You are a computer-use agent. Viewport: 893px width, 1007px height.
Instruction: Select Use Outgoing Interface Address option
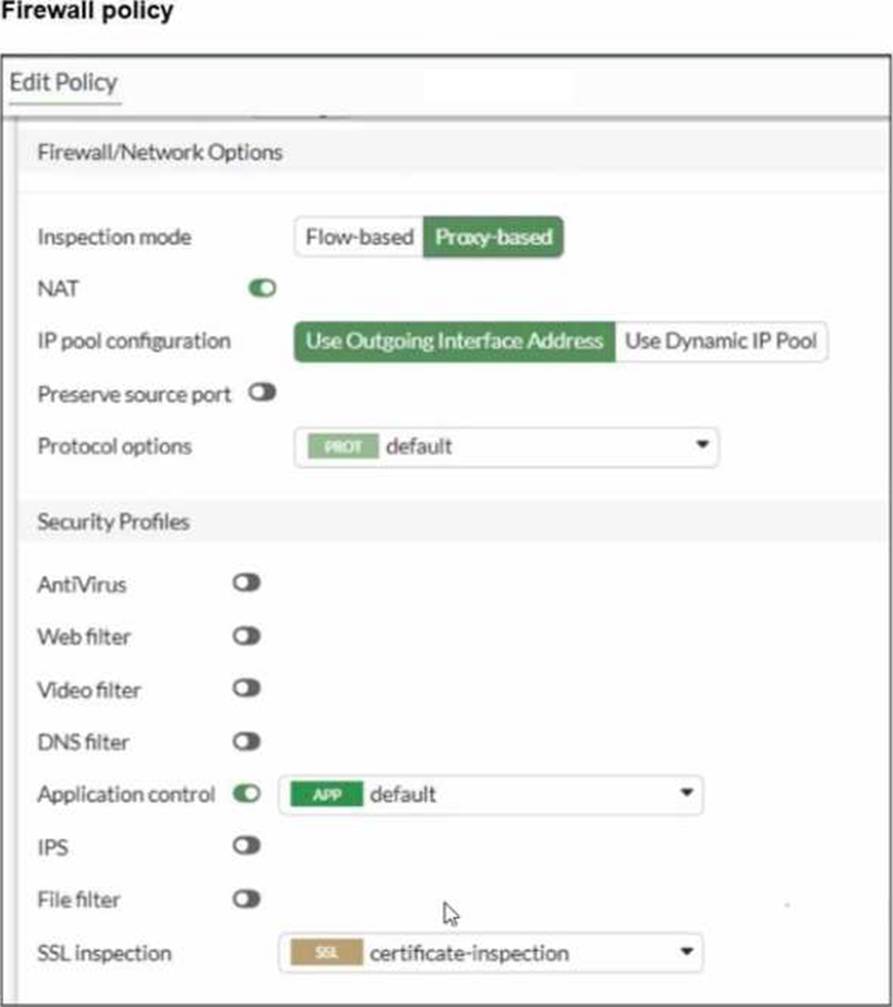tap(455, 341)
